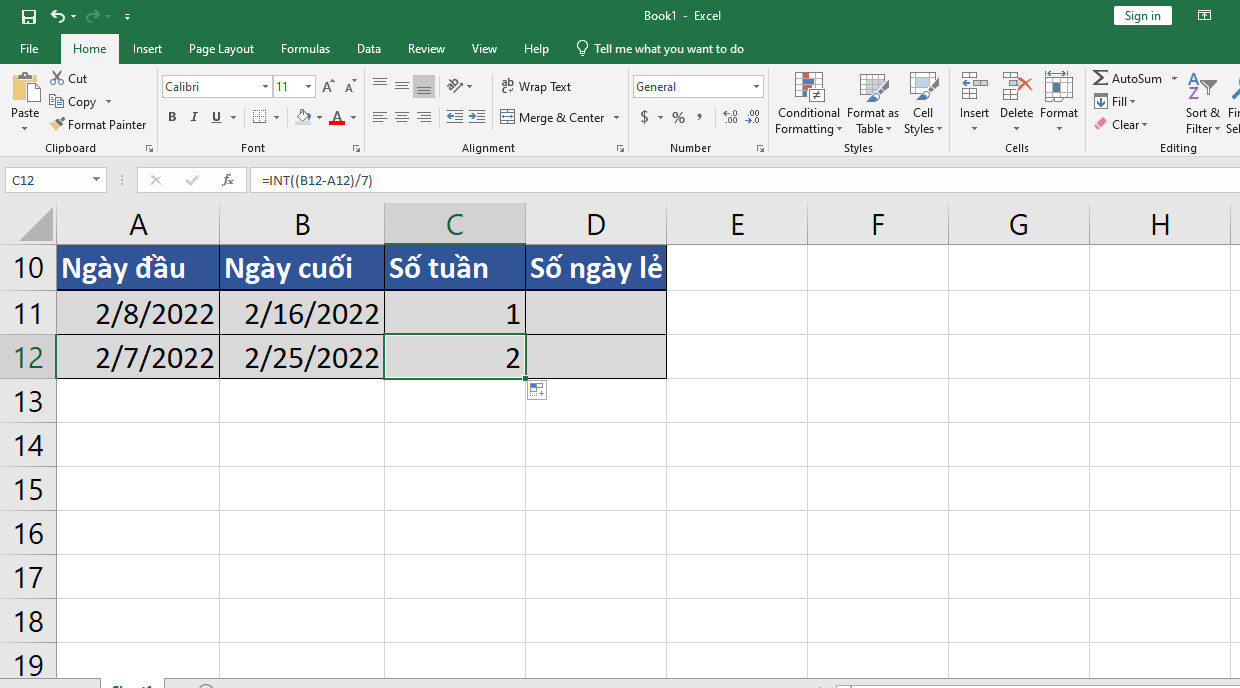The image size is (1240, 688).
Task: Click Decrease Decimal icon
Action: point(753,118)
